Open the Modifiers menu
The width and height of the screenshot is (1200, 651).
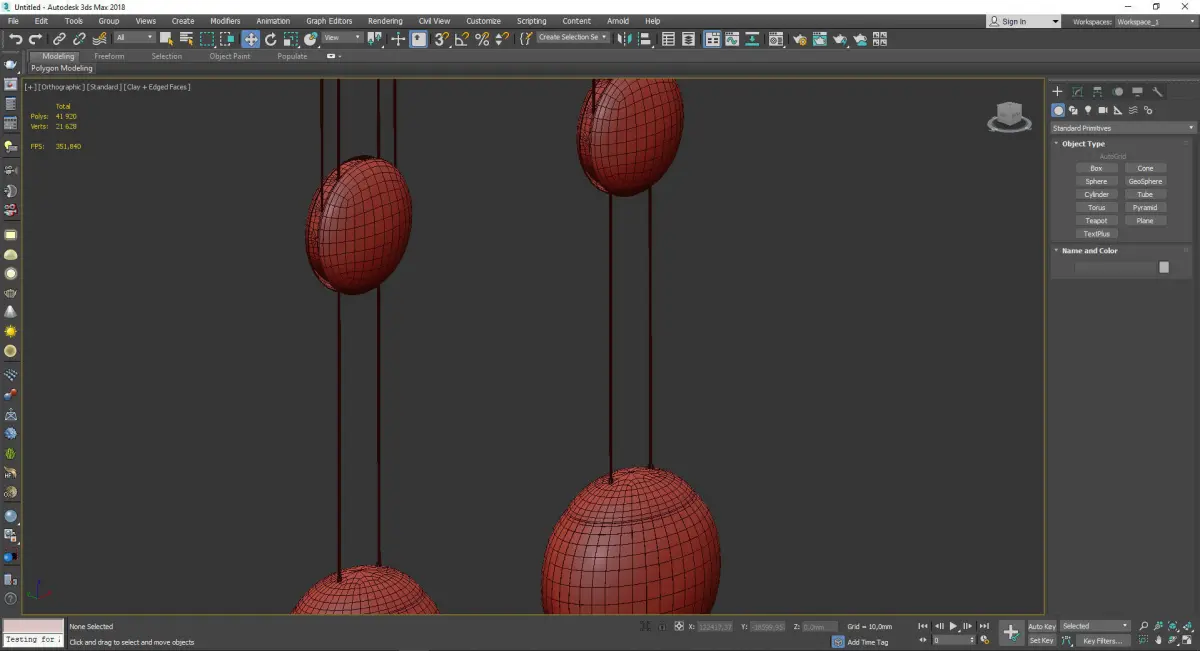tap(225, 21)
